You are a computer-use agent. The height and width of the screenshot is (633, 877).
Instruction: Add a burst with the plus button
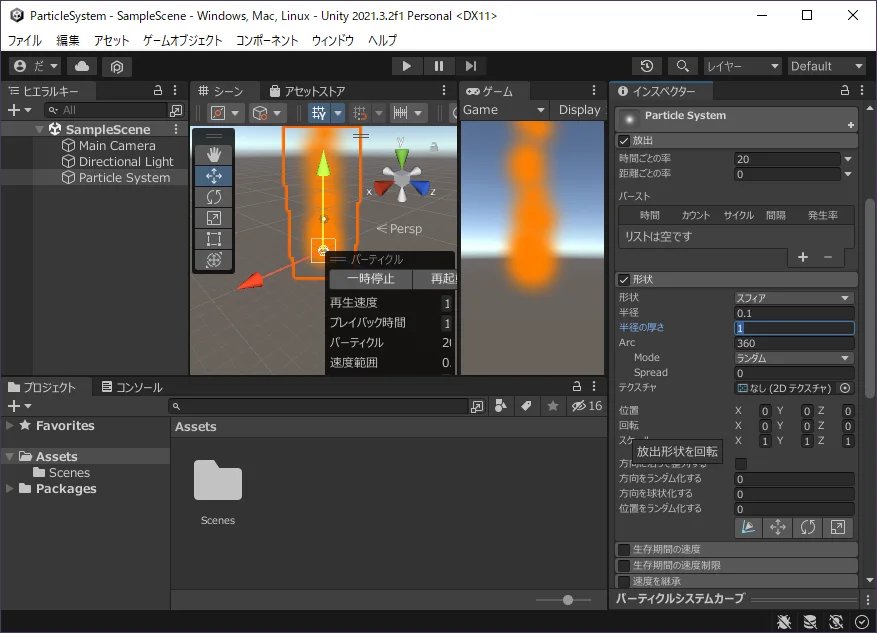tap(803, 257)
